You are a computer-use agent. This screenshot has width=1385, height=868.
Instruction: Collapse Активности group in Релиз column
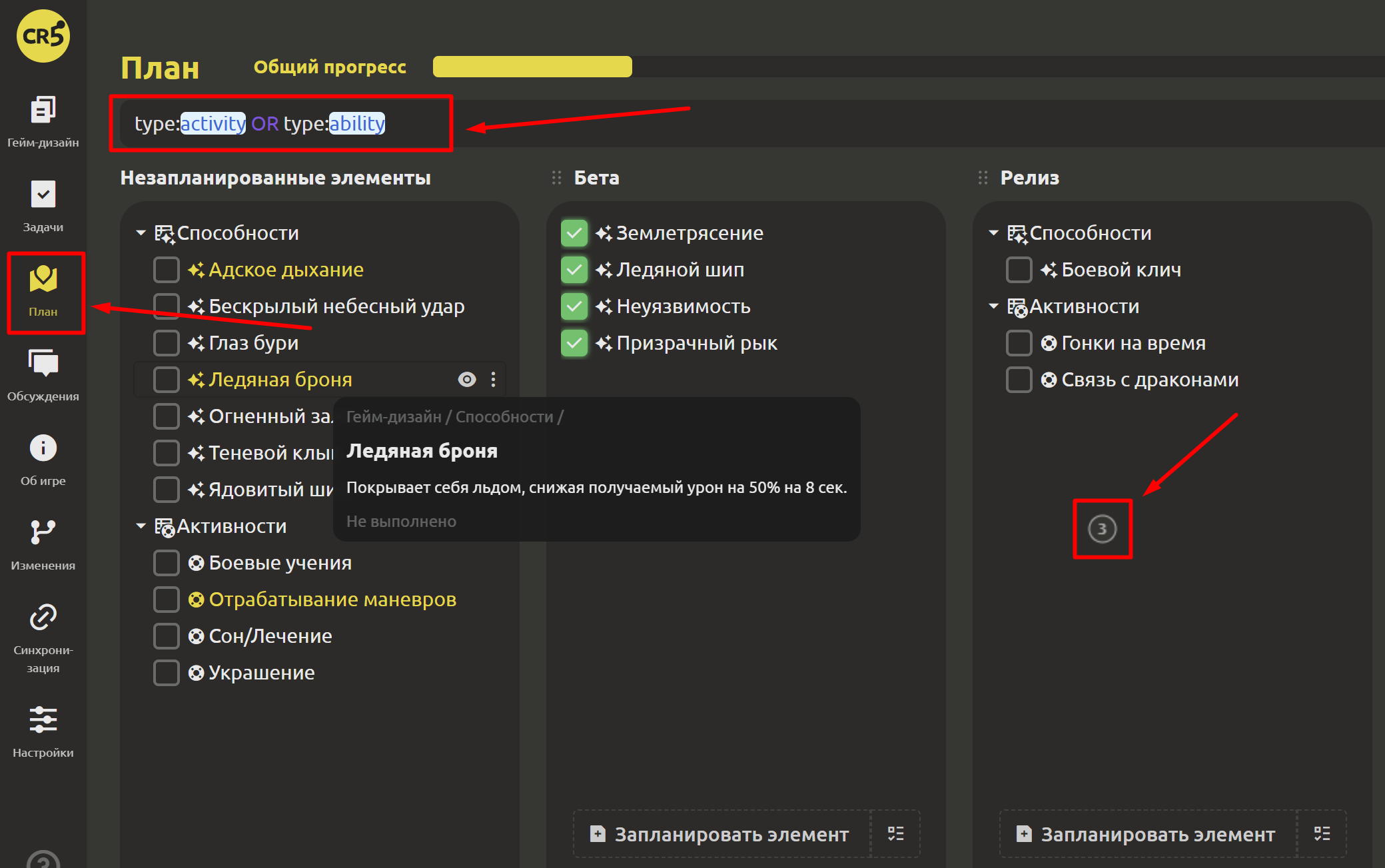pyautogui.click(x=993, y=306)
